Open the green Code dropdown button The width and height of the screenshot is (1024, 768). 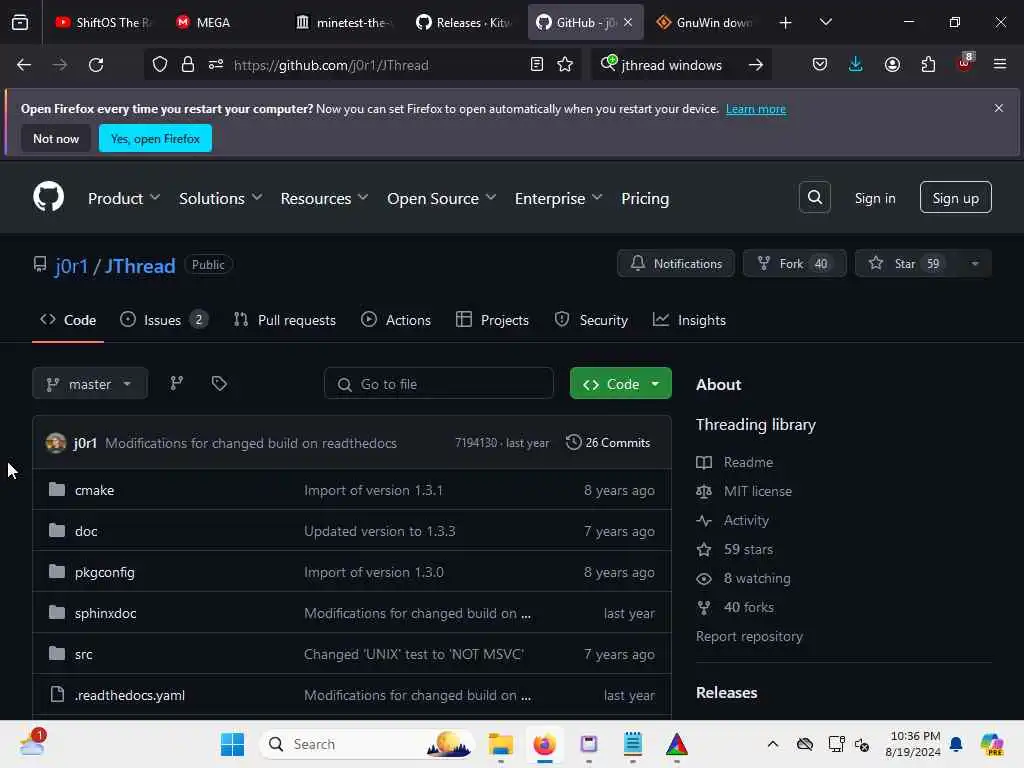tap(620, 384)
